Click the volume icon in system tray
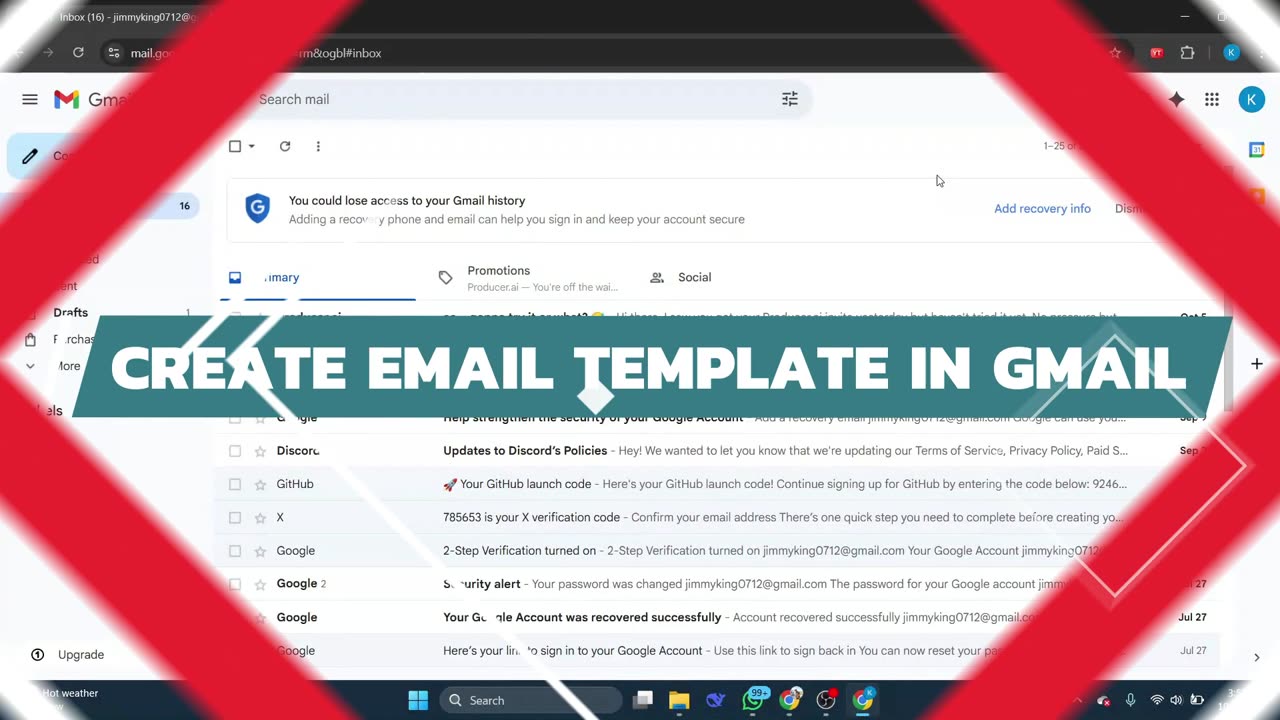The width and height of the screenshot is (1280, 720). point(1176,700)
